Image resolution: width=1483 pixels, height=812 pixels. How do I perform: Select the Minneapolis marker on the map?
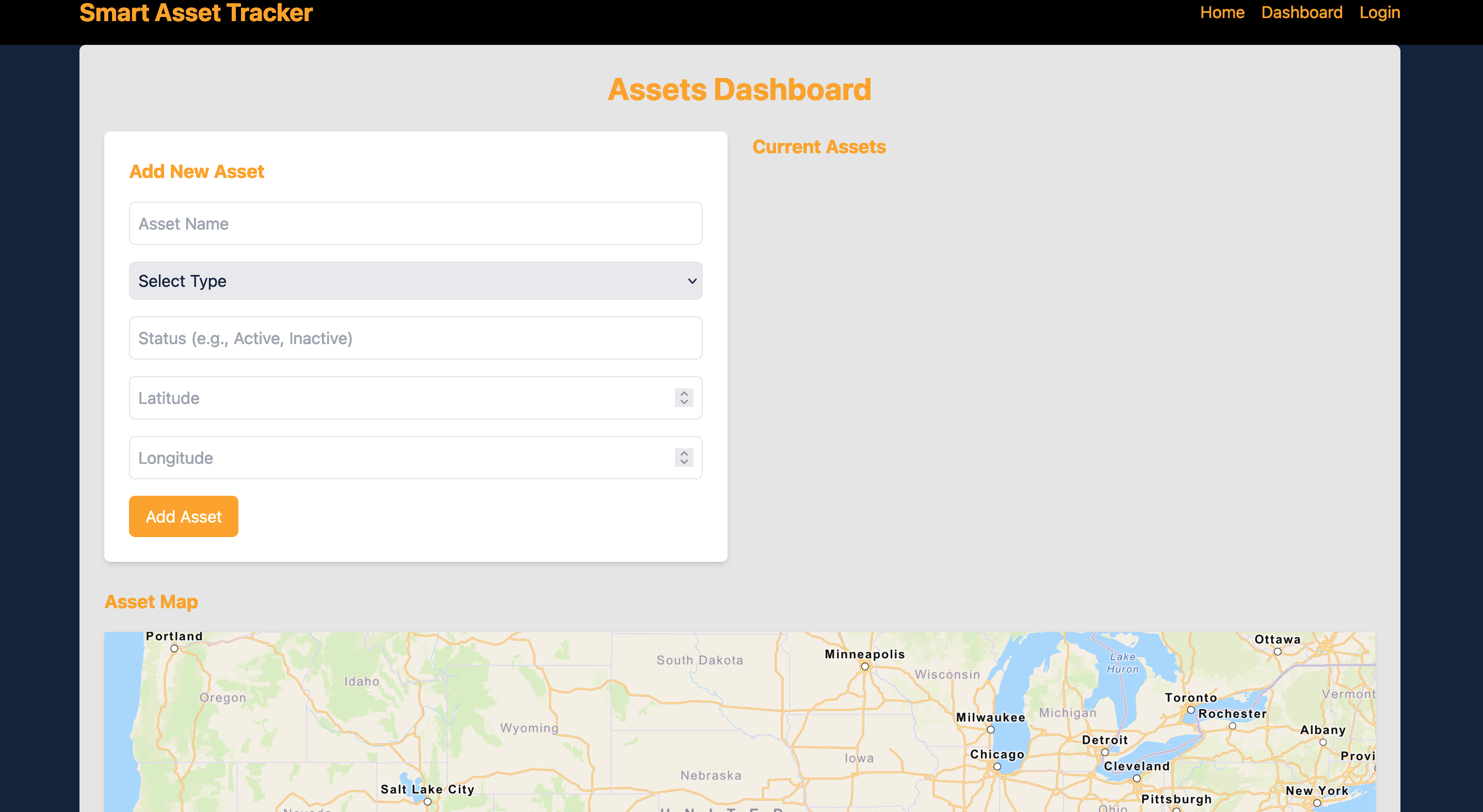point(865,666)
